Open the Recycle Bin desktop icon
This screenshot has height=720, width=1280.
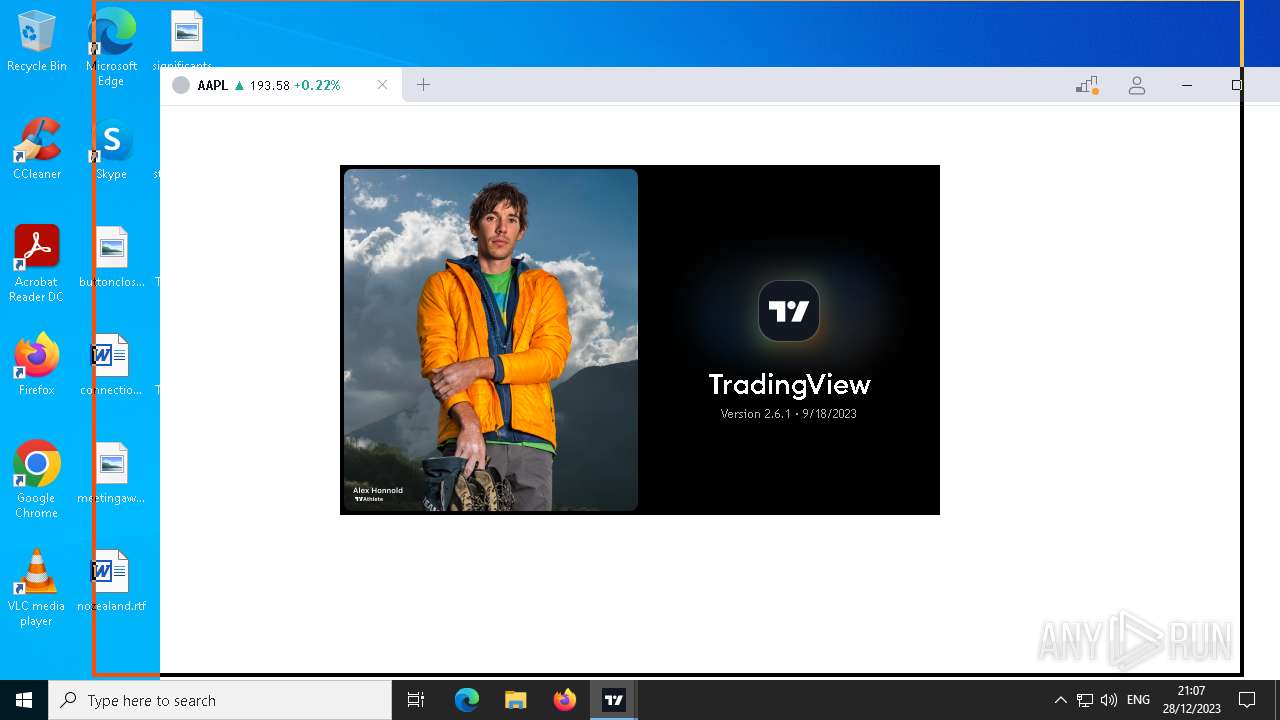coord(37,41)
